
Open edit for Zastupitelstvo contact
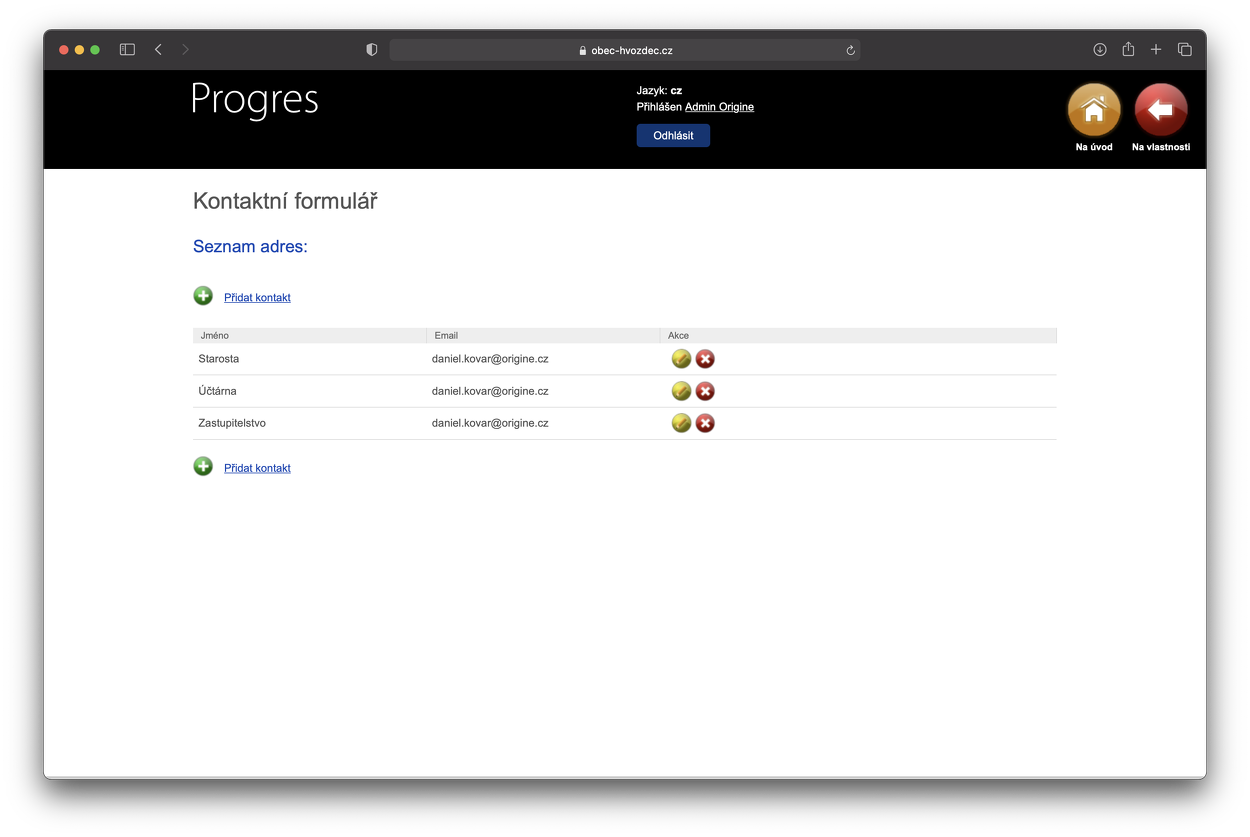(x=681, y=423)
